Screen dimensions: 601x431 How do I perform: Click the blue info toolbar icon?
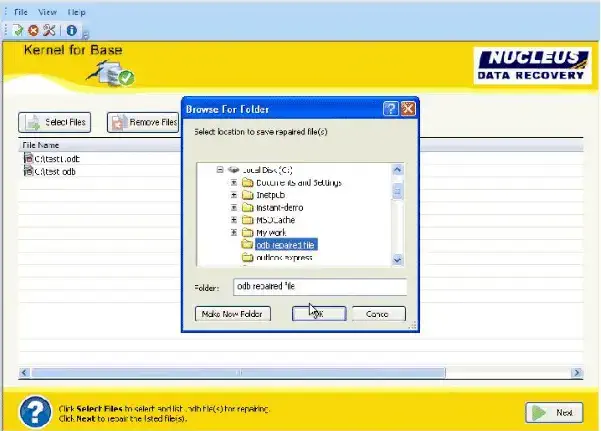tap(72, 30)
